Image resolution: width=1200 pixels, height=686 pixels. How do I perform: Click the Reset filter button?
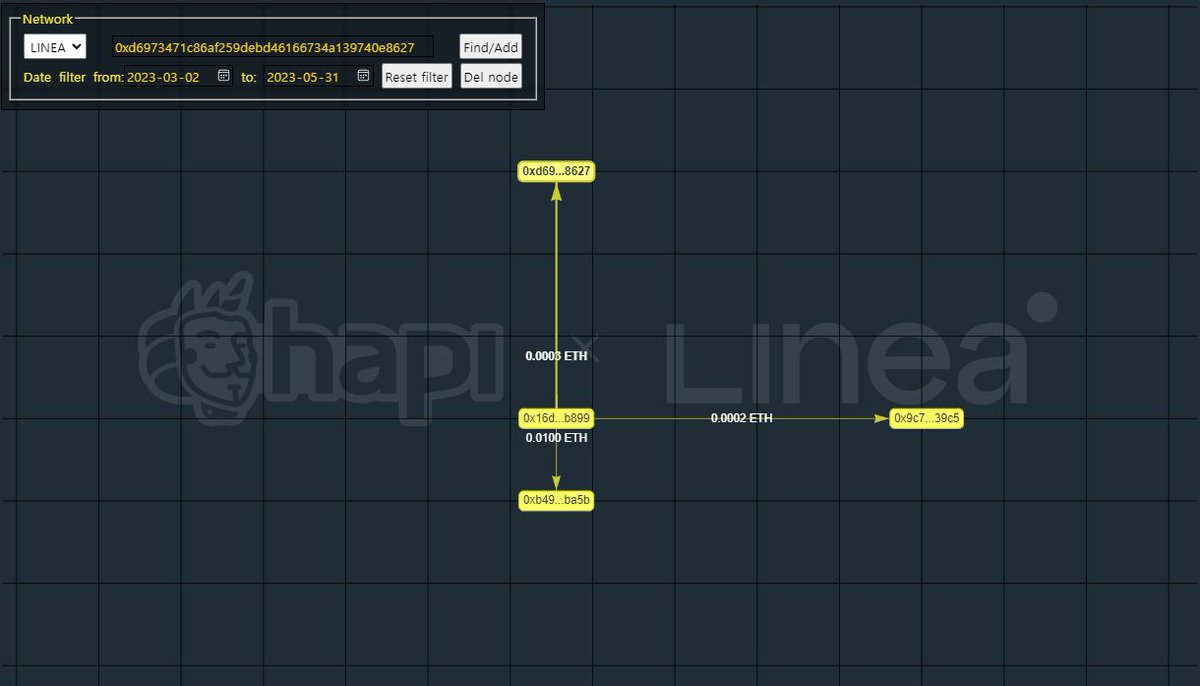417,77
